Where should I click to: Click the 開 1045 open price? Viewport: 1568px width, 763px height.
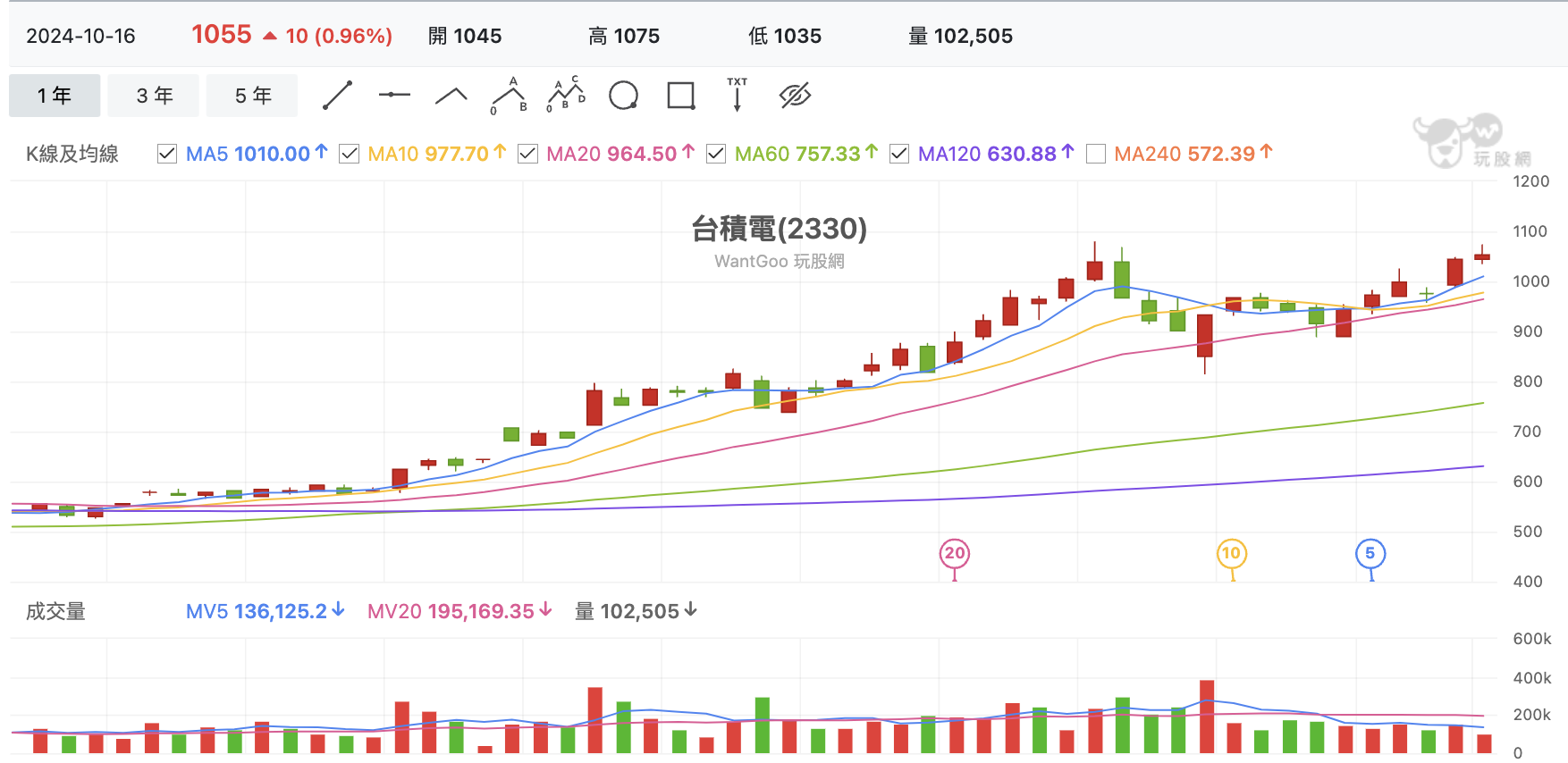coord(465,36)
